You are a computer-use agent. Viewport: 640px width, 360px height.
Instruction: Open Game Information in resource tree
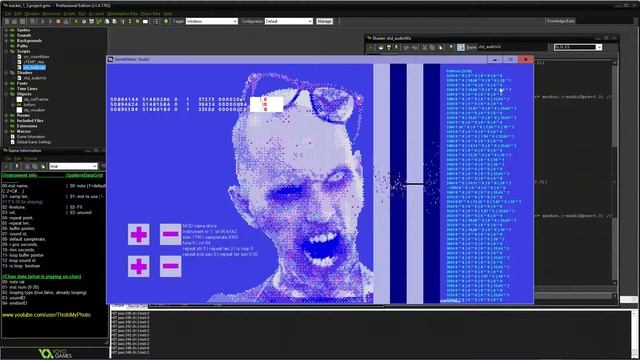[x=31, y=137]
